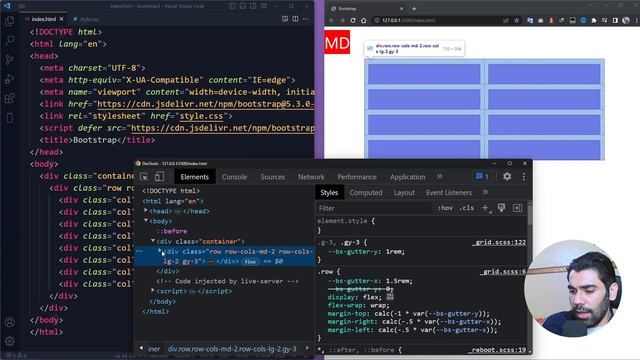Click VS Code split editor icon
640x360 pixels.
click(295, 19)
